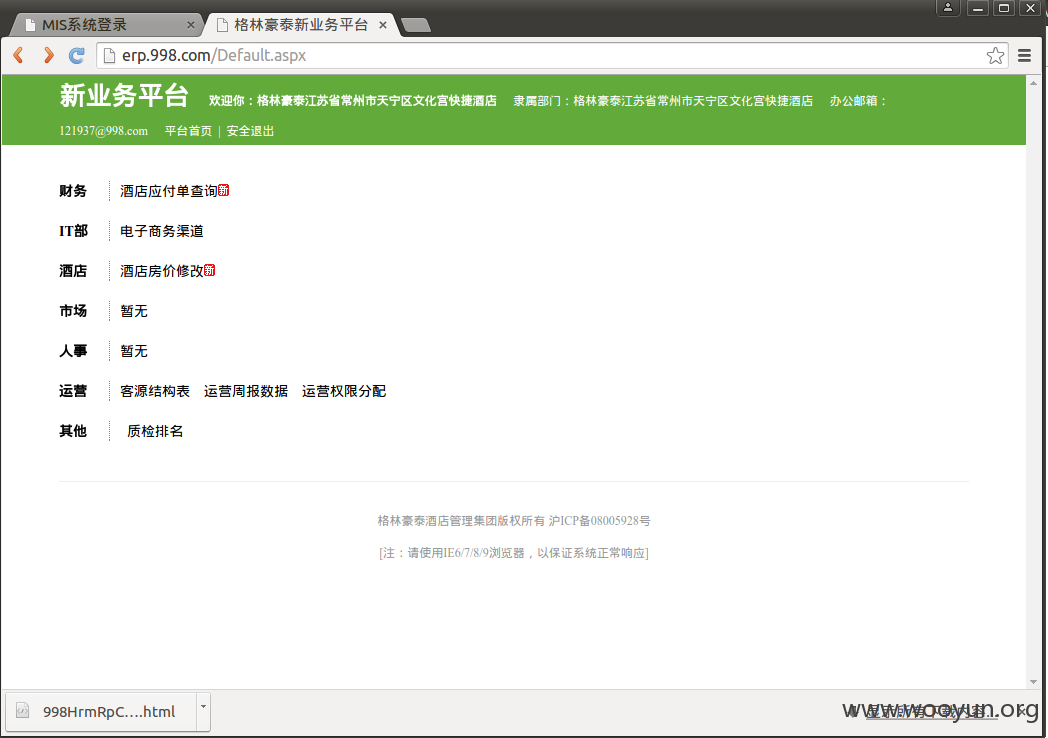Click the 市场 category label
This screenshot has width=1048, height=738.
(x=73, y=311)
